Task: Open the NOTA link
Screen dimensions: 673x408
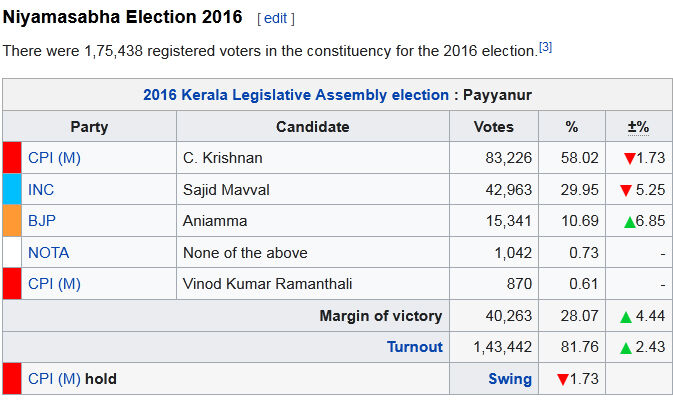Action: tap(48, 252)
